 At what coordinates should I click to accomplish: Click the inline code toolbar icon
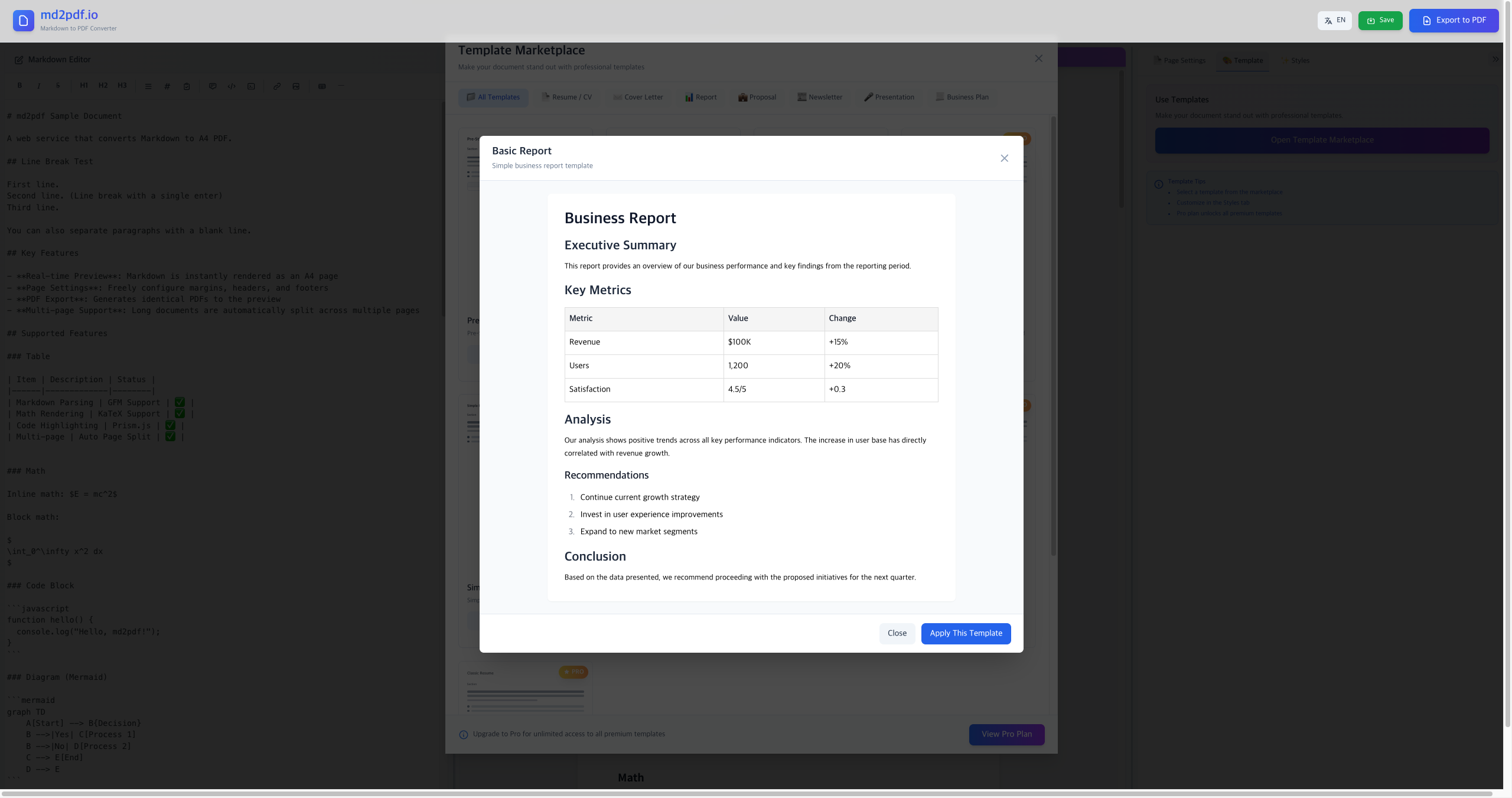[x=232, y=86]
